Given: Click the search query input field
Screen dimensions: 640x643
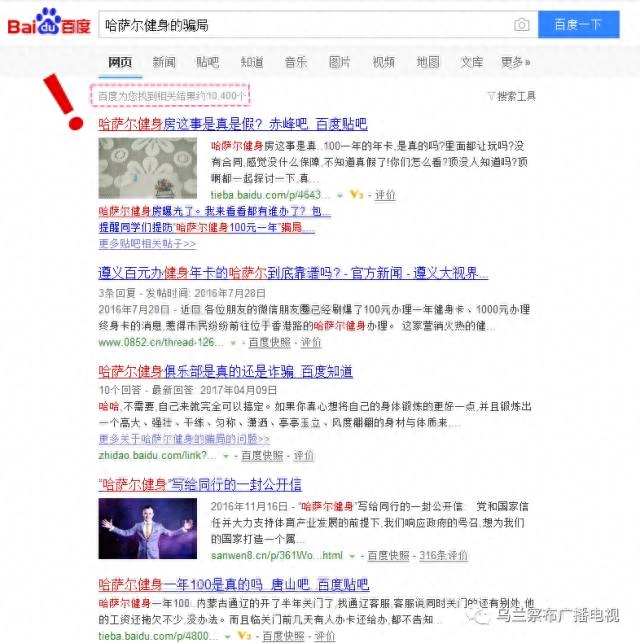Looking at the screenshot, I should point(305,25).
